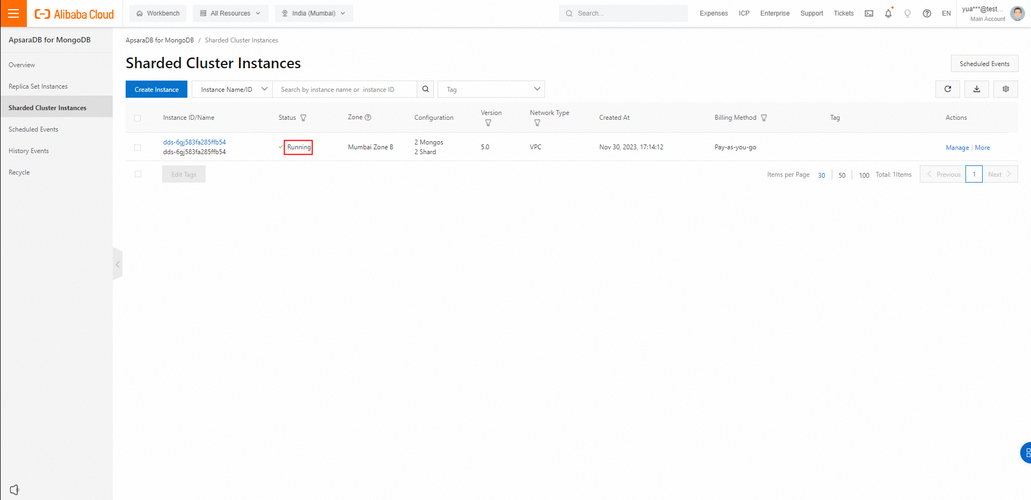This screenshot has width=1031, height=500.
Task: Open the Tag filter dropdown
Action: [491, 89]
